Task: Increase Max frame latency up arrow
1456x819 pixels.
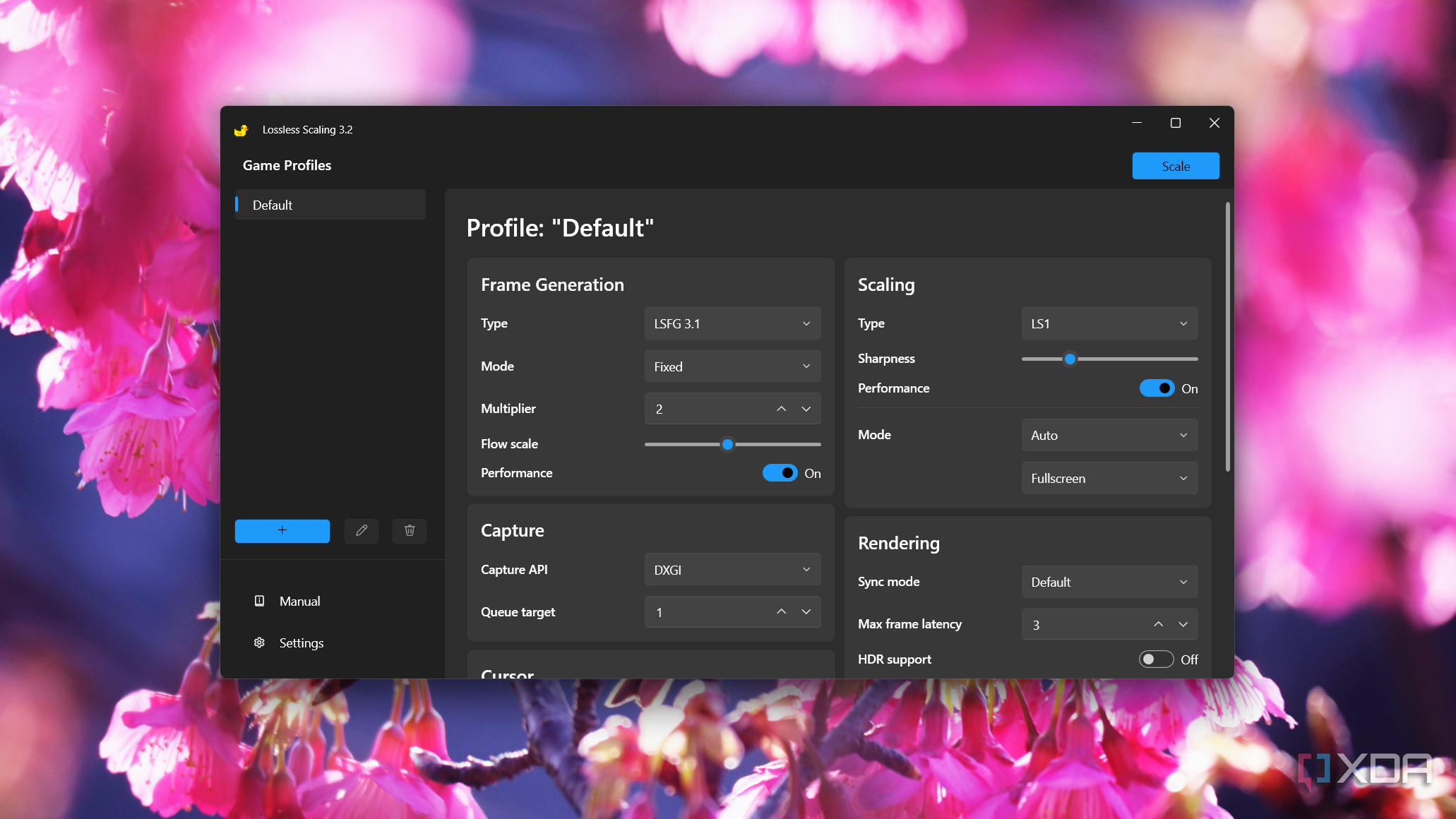Action: coord(1158,624)
